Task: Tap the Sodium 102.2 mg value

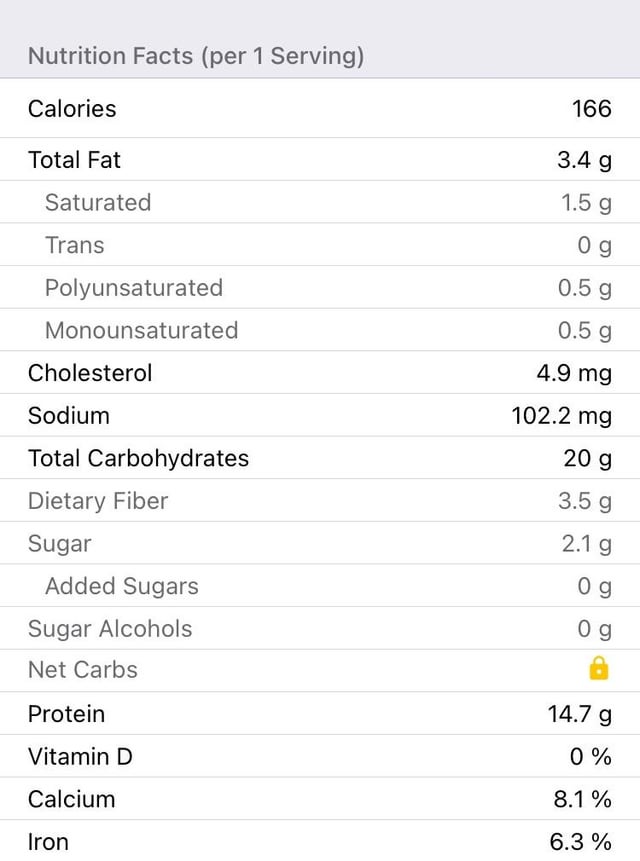Action: coord(562,416)
